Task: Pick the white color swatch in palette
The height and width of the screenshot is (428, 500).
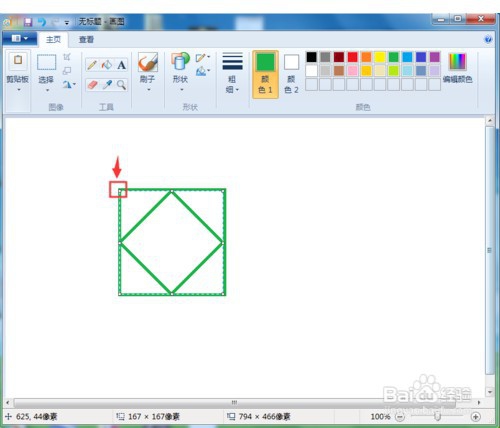Action: [311, 71]
